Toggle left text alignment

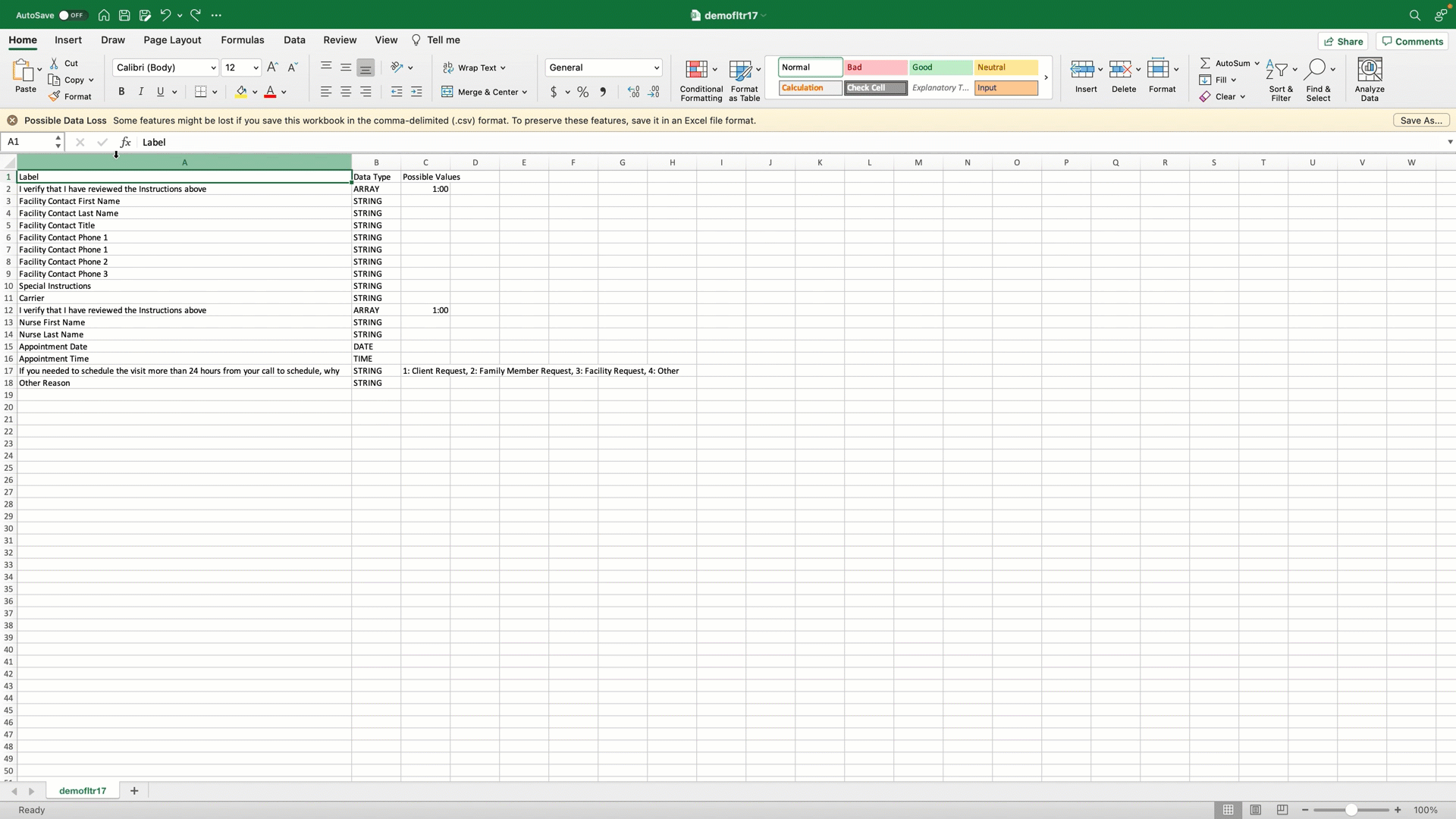coord(326,92)
